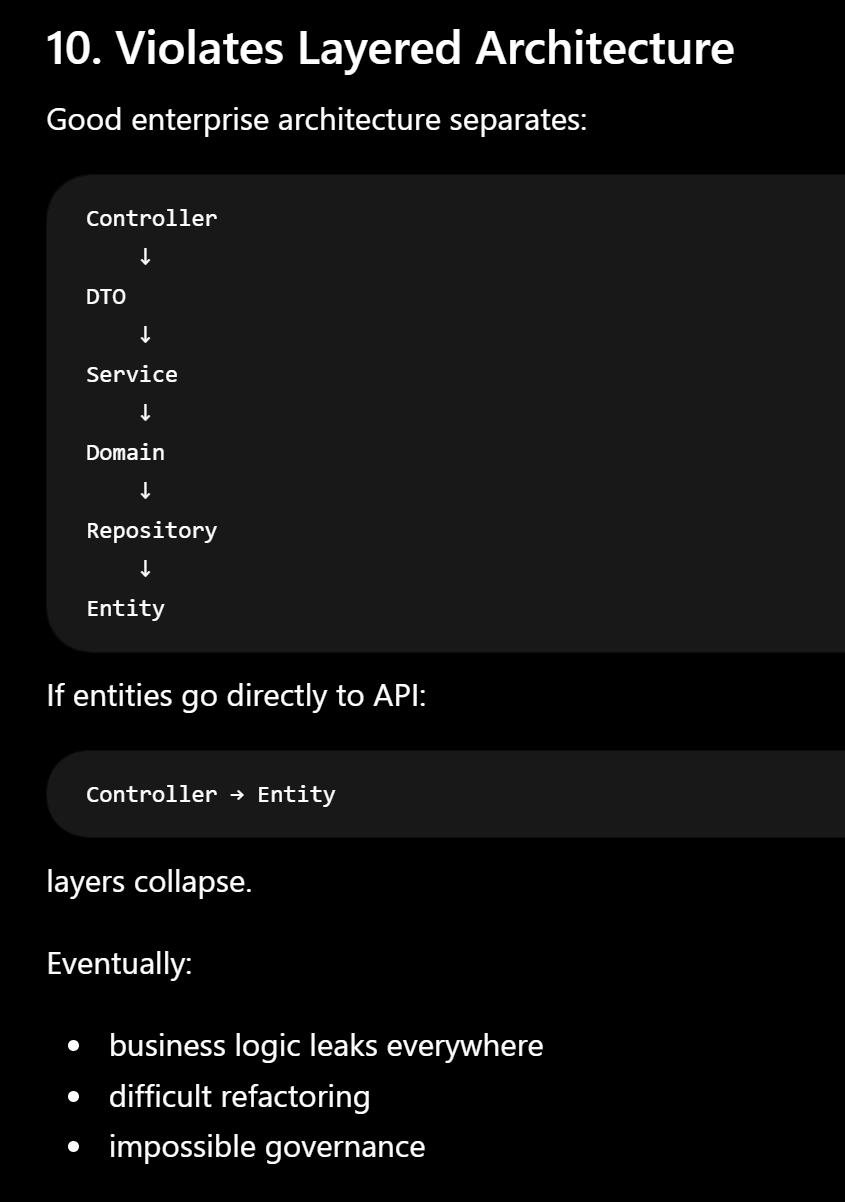Click the "10. Violates Layered Architecture" heading
The height and width of the screenshot is (1202, 845).
coord(390,49)
